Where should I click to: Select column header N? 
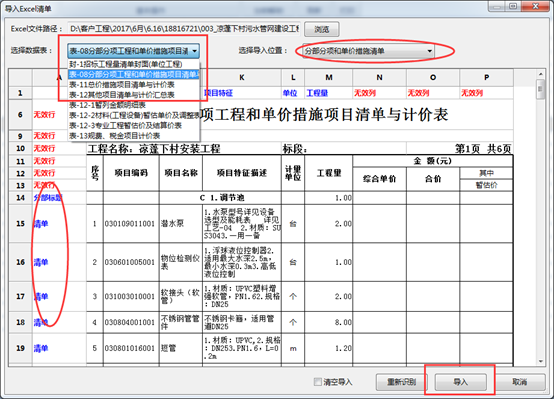[x=379, y=77]
